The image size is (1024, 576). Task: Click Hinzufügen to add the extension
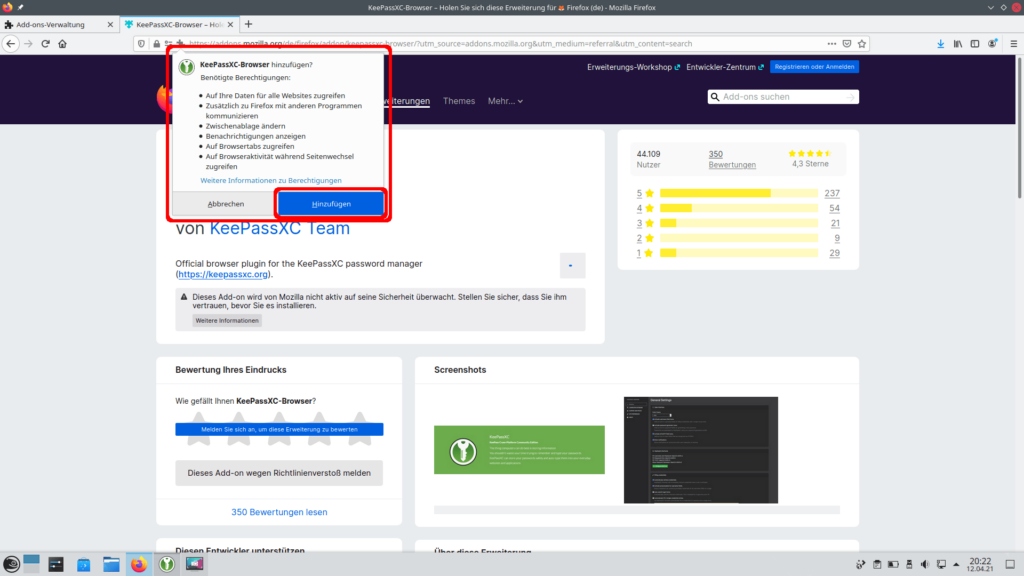pos(331,204)
